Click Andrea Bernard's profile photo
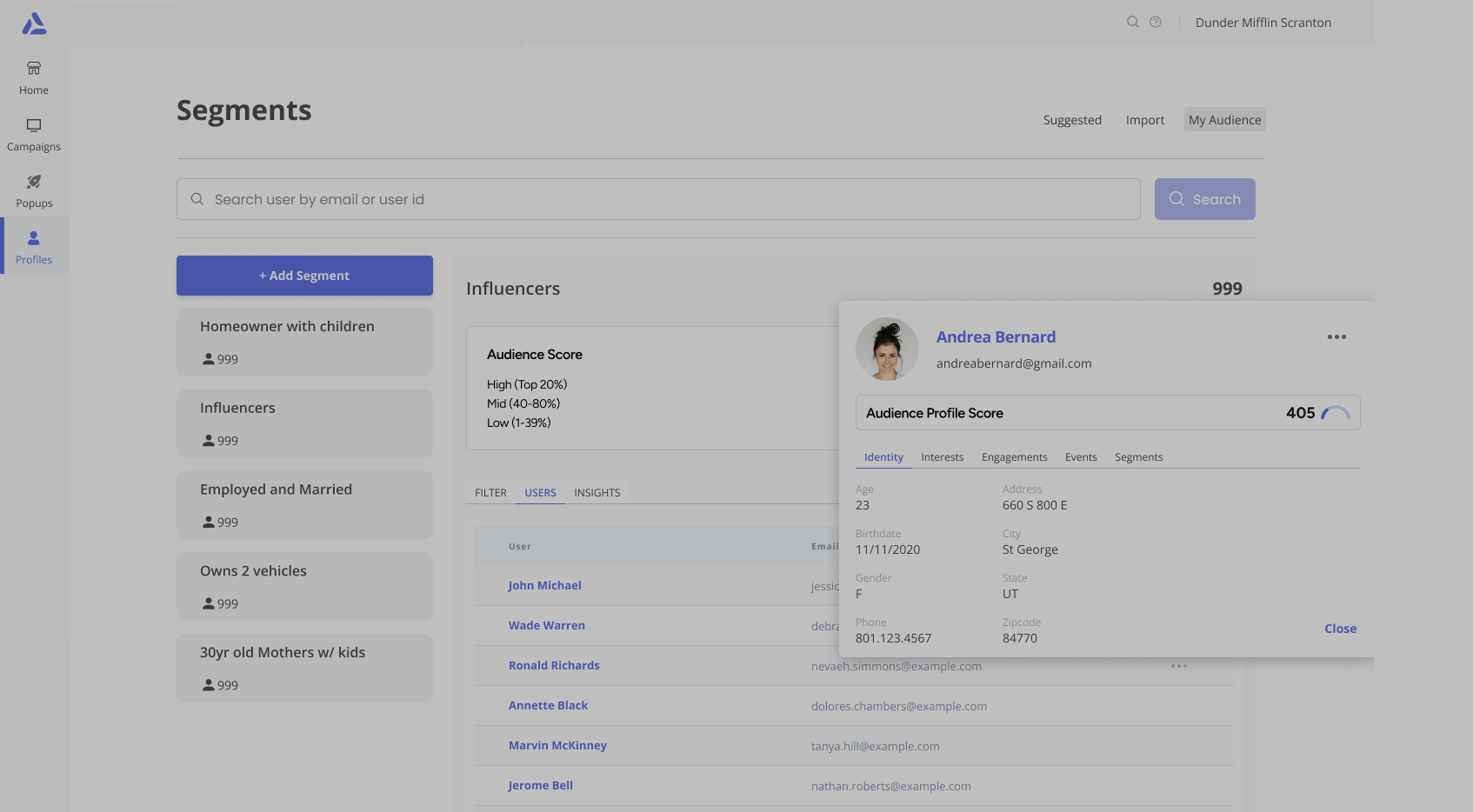The image size is (1473, 812). [x=887, y=349]
